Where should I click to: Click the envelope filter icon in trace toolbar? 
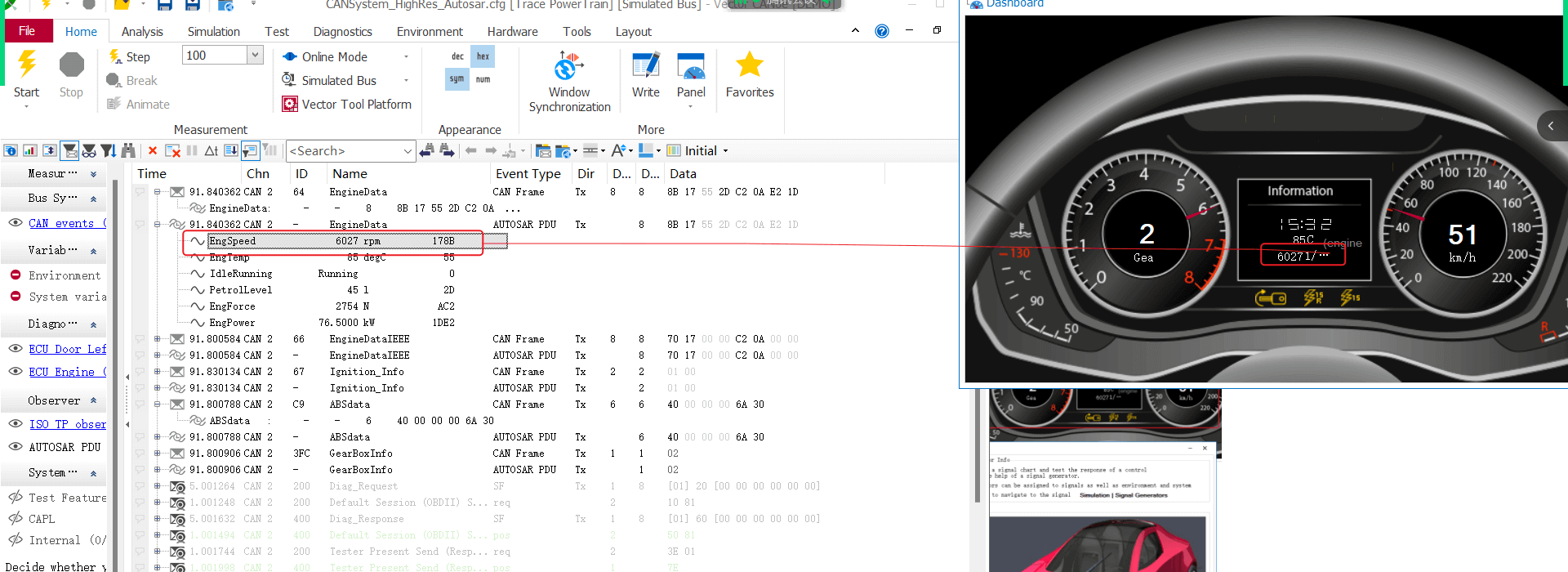(x=70, y=150)
